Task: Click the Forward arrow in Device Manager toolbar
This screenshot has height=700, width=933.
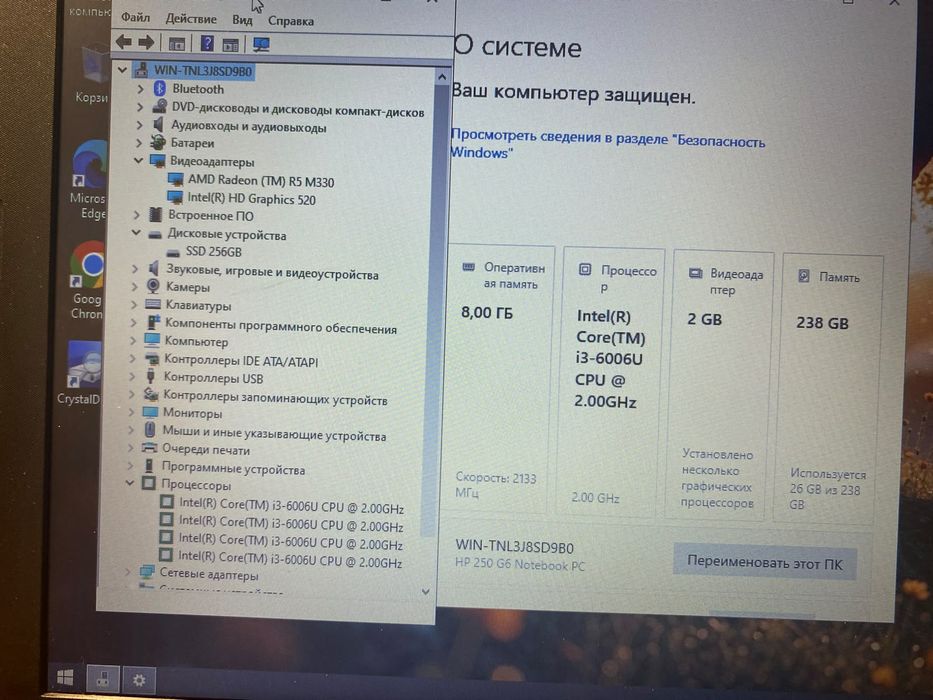Action: click(x=146, y=43)
